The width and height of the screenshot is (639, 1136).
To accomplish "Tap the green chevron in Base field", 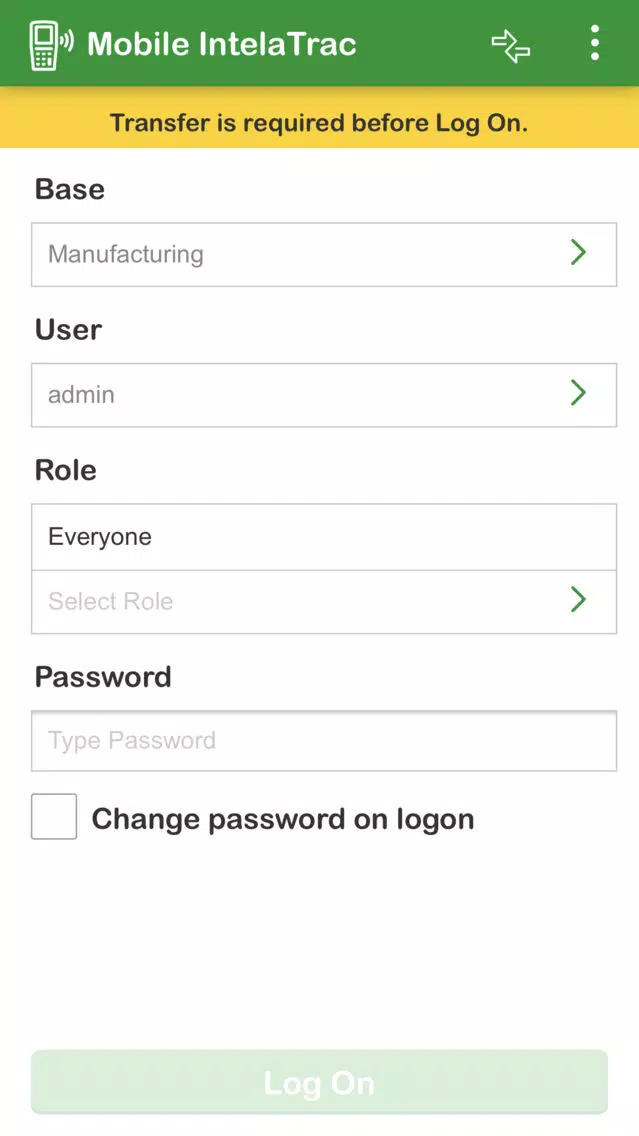I will pos(577,253).
